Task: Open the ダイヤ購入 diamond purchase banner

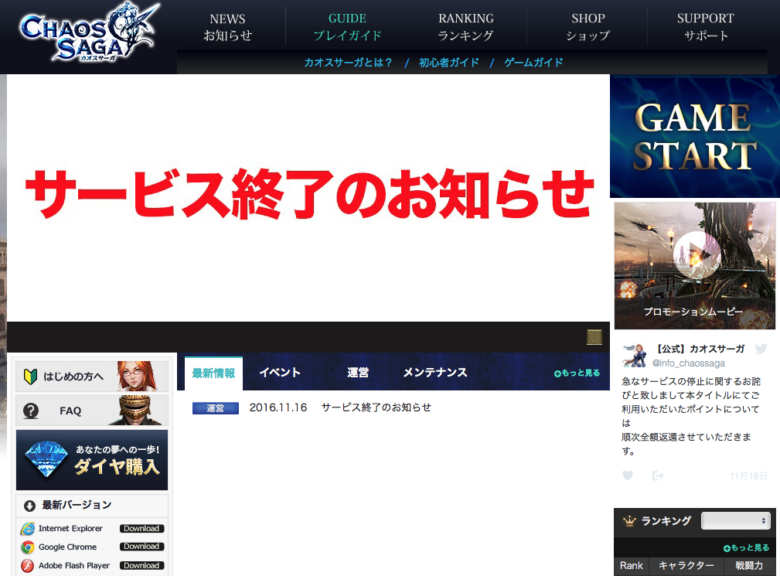Action: 92,460
